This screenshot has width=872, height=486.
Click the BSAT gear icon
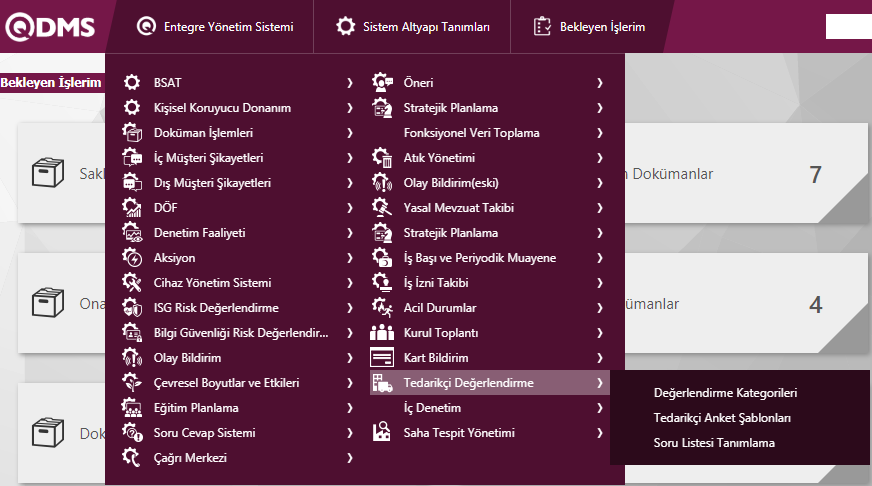tap(132, 83)
